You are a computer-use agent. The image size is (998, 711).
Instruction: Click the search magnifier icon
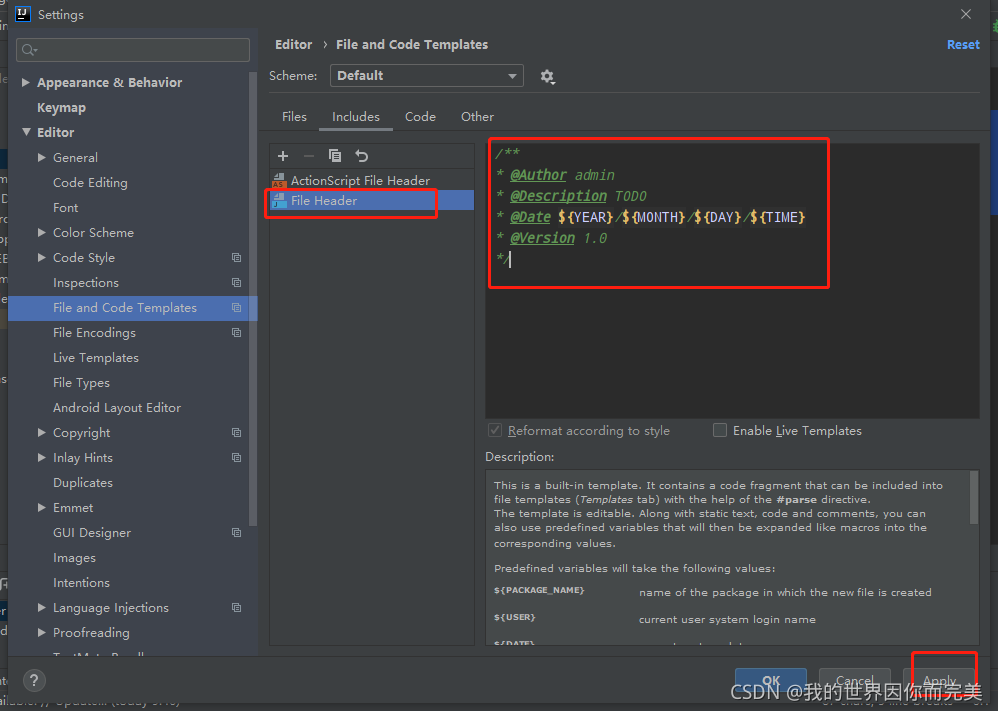(x=29, y=50)
